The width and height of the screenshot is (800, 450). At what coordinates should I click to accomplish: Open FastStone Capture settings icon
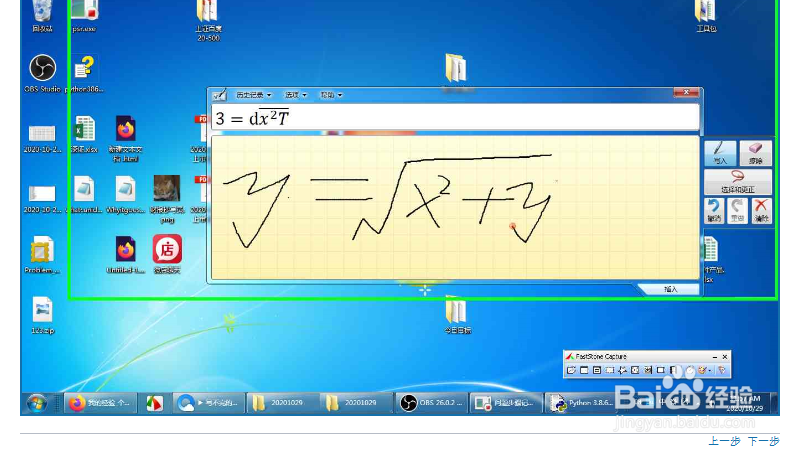point(722,370)
